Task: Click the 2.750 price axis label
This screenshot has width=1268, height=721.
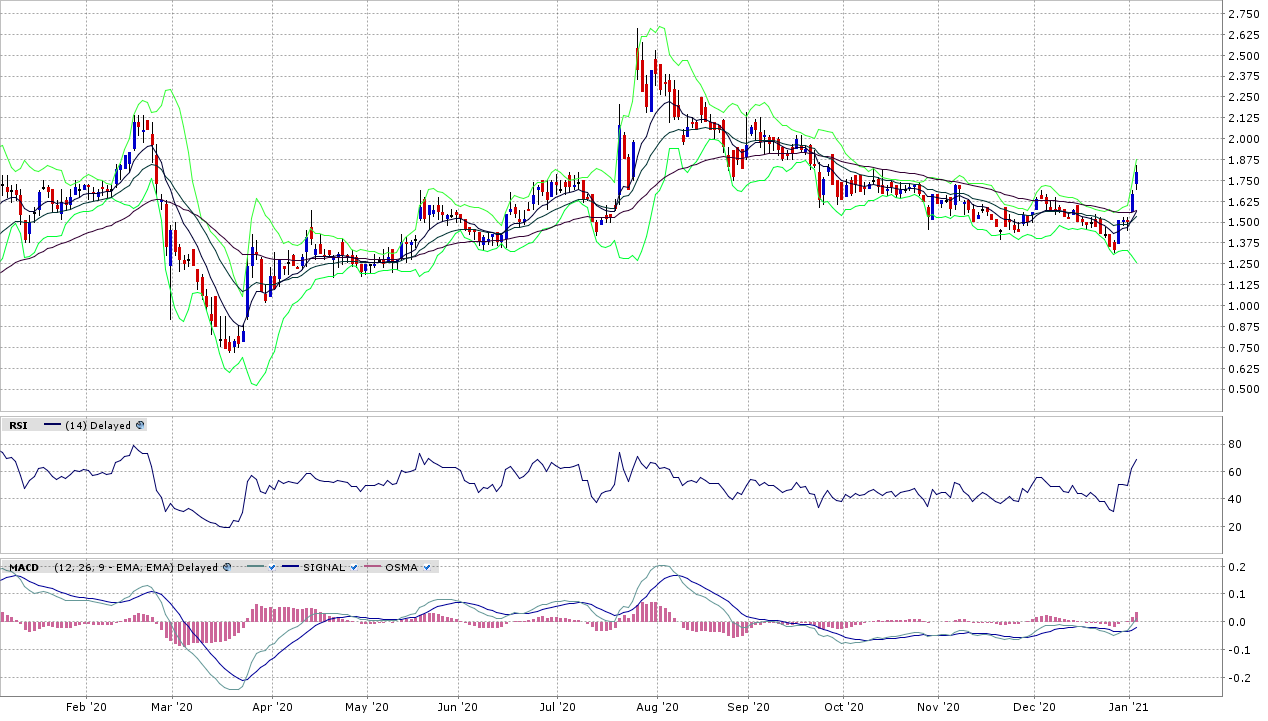Action: click(x=1242, y=14)
